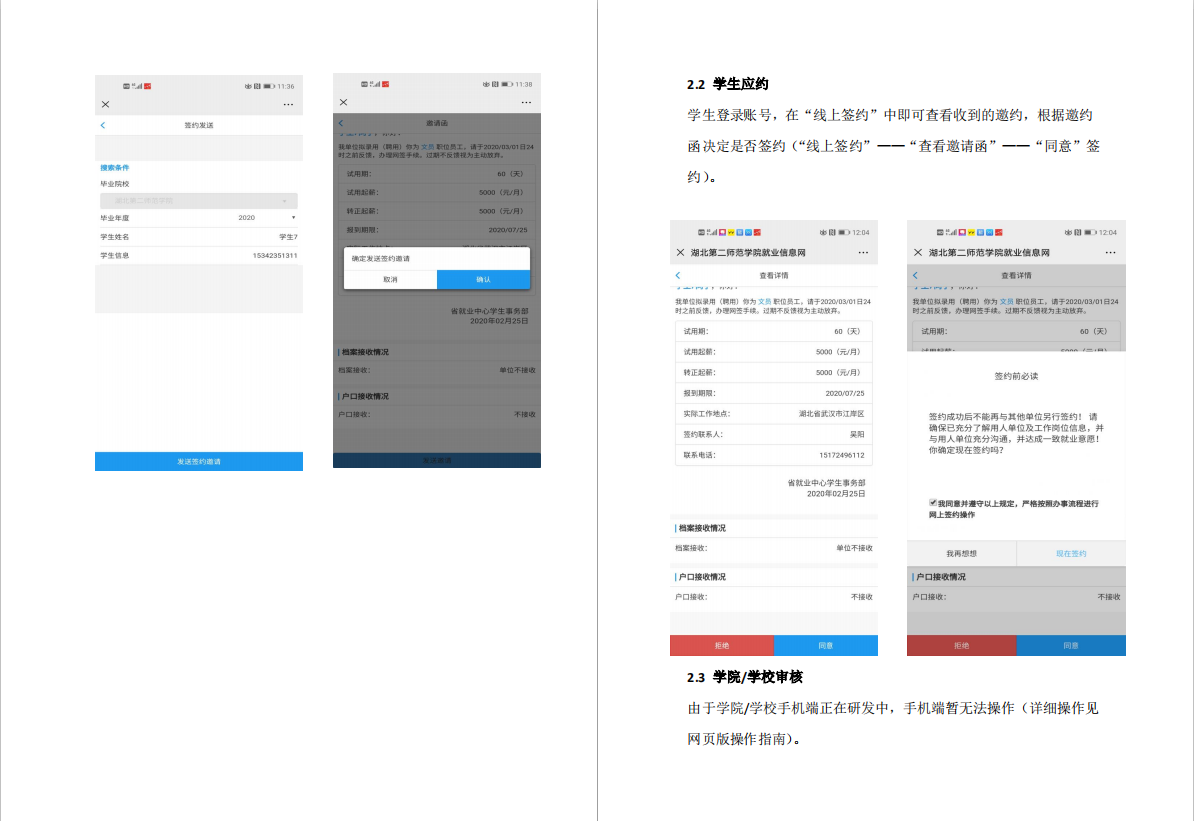Expand the 毕业年度 2020 dropdown arrow
1194x821 pixels.
pyautogui.click(x=293, y=218)
